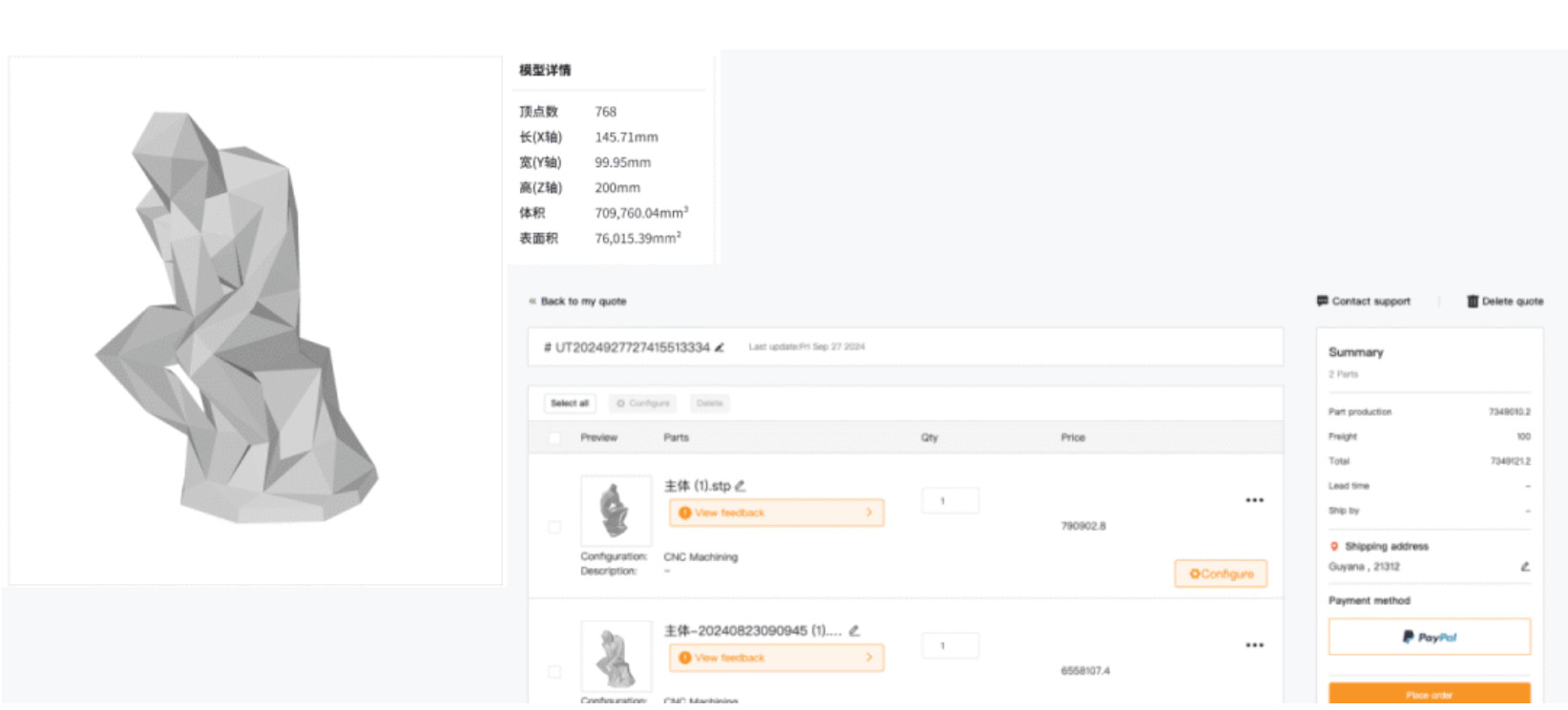Click the Summary heading
Screen dimensions: 1568x710
click(1355, 352)
